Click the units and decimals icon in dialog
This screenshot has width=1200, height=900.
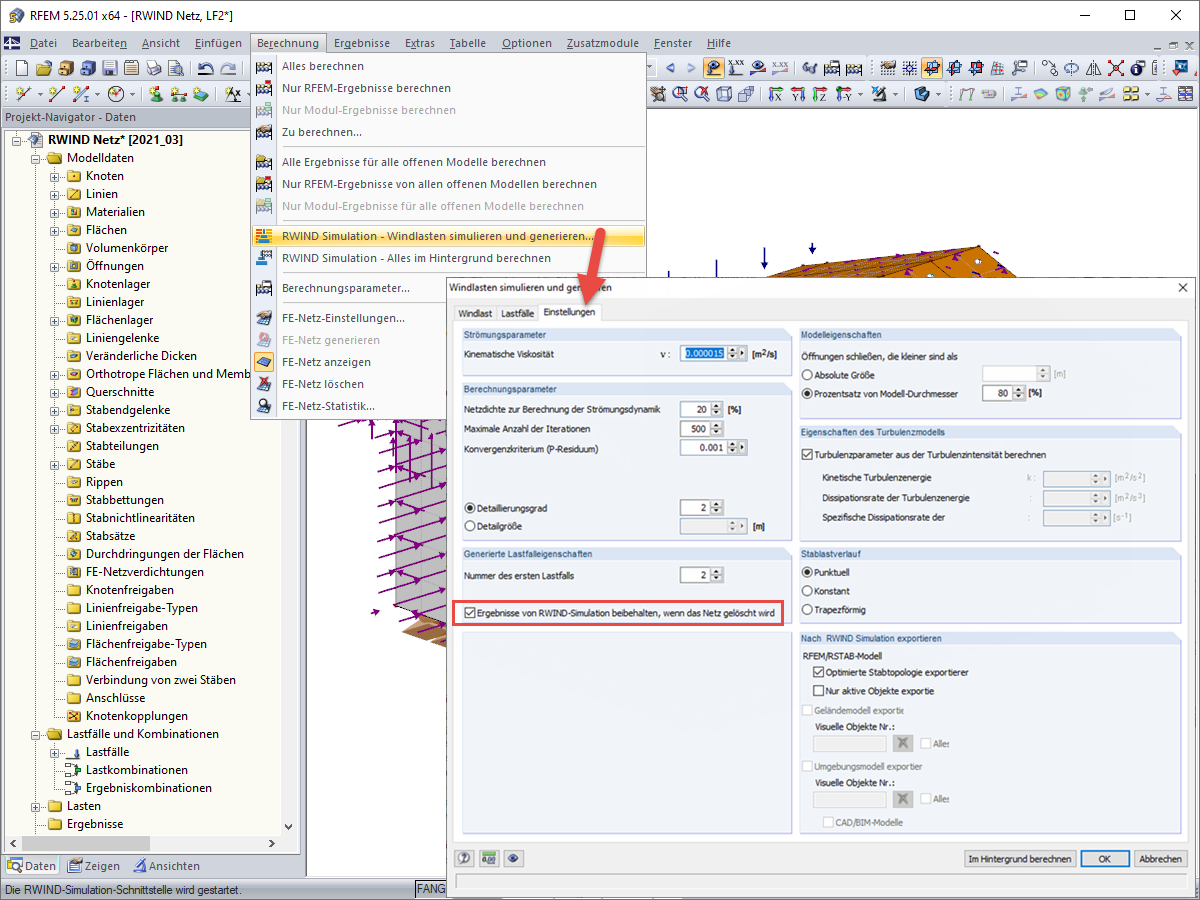click(x=490, y=858)
